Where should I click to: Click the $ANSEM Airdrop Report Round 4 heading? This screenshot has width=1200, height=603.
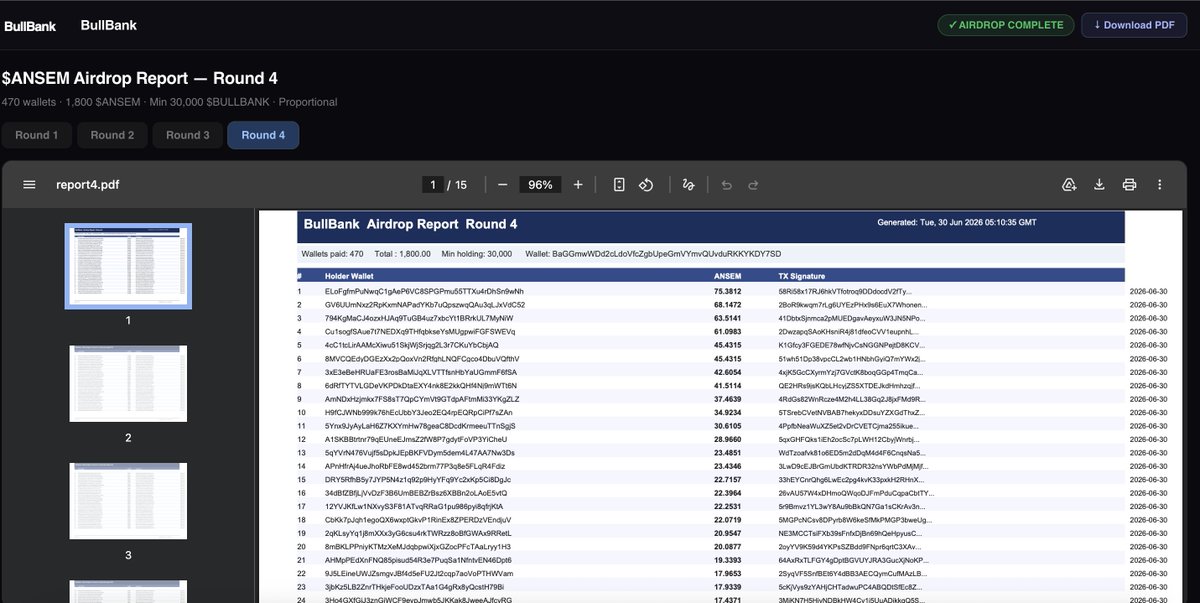click(x=139, y=78)
